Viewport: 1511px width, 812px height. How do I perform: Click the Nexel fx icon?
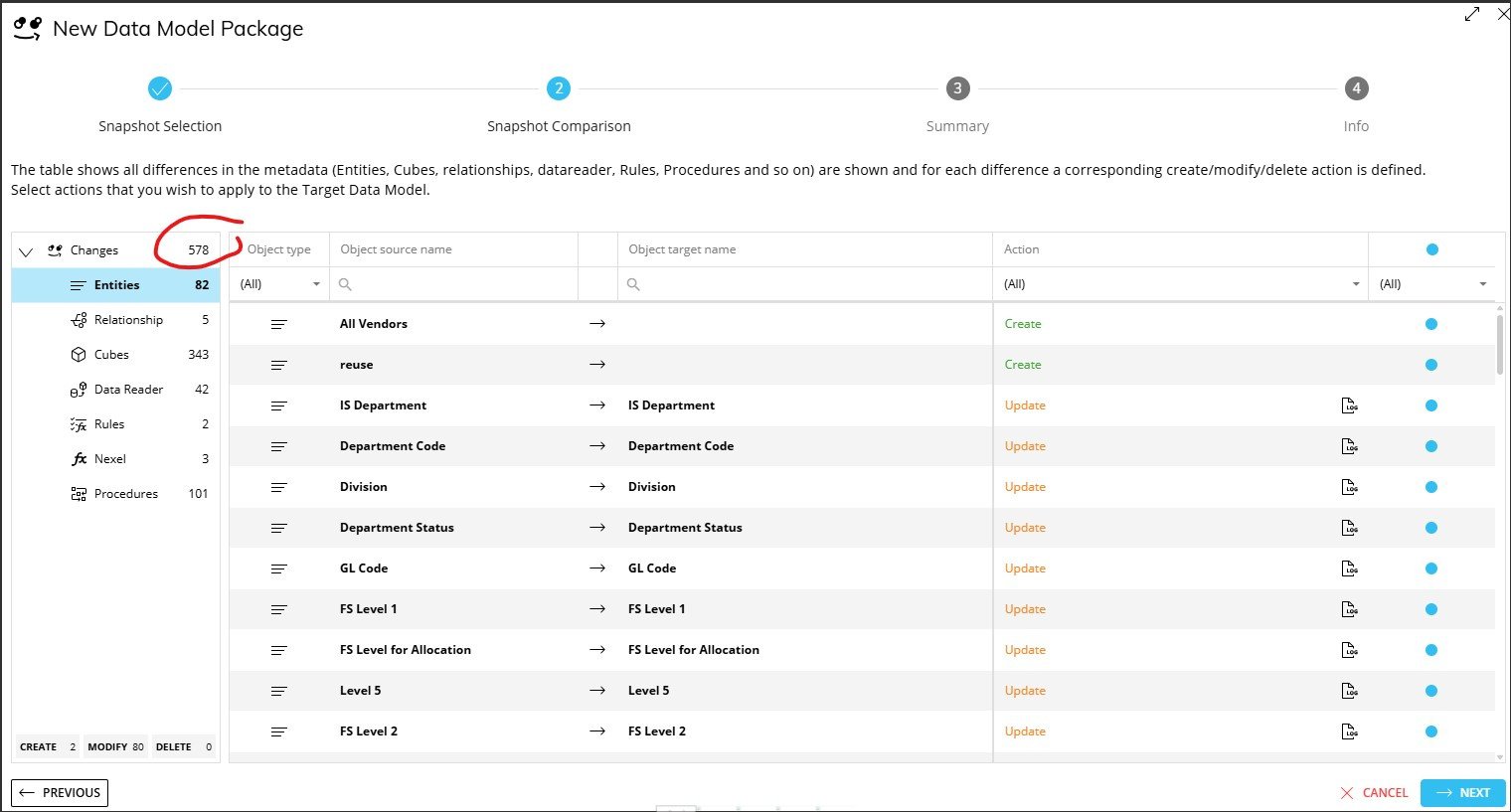pos(79,459)
